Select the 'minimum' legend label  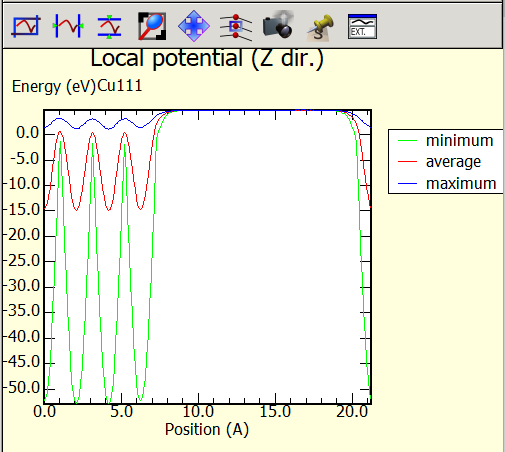pyautogui.click(x=459, y=140)
